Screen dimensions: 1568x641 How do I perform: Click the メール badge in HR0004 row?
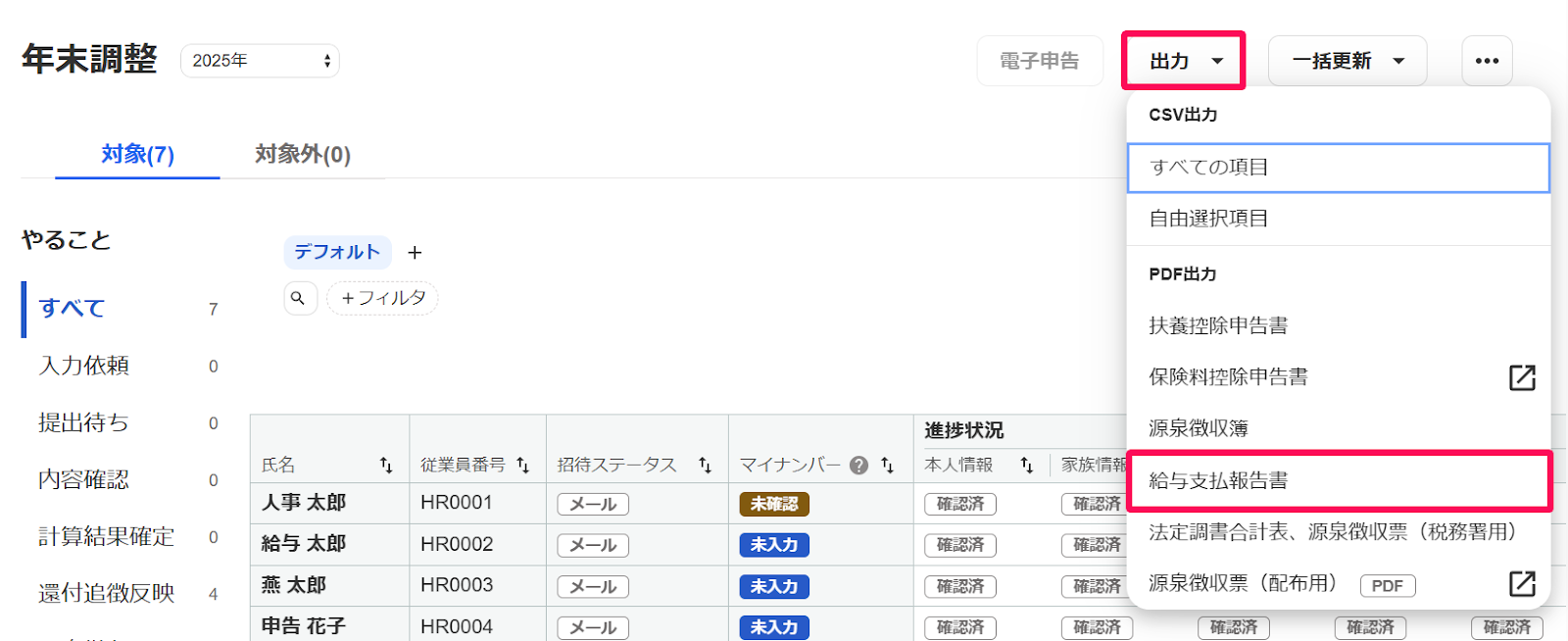(593, 627)
